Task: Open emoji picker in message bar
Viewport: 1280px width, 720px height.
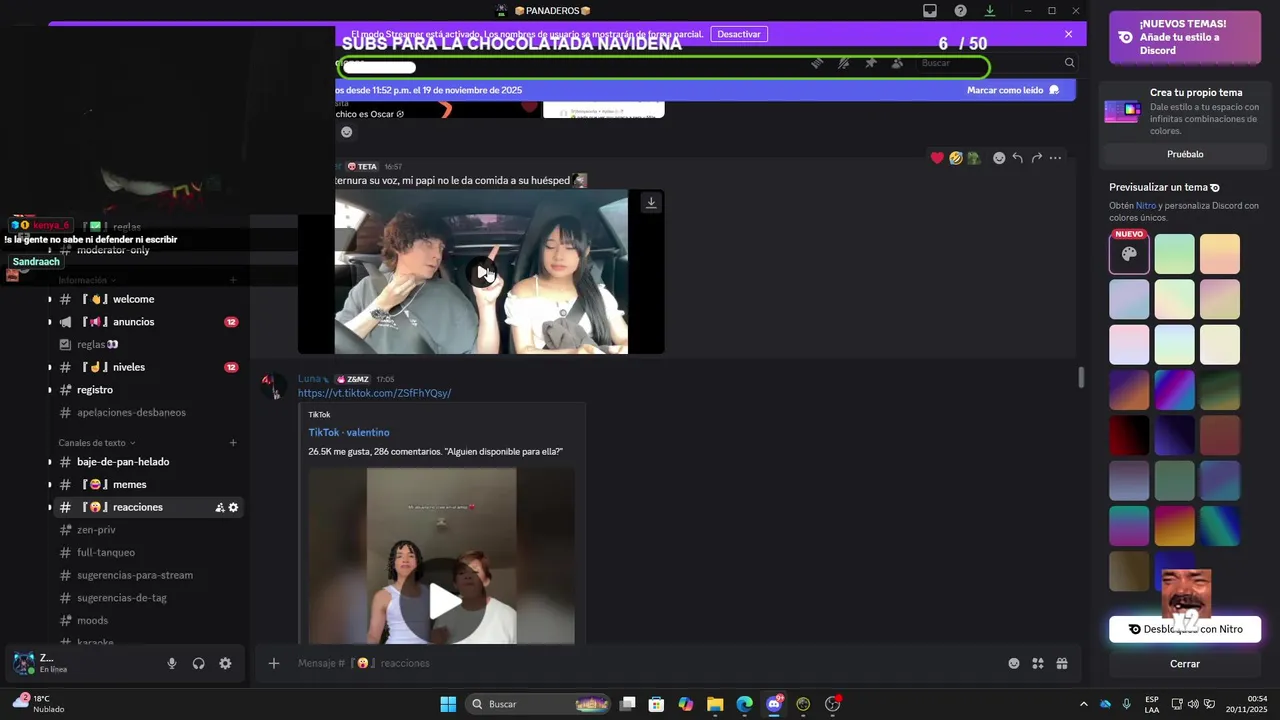Action: click(1014, 663)
